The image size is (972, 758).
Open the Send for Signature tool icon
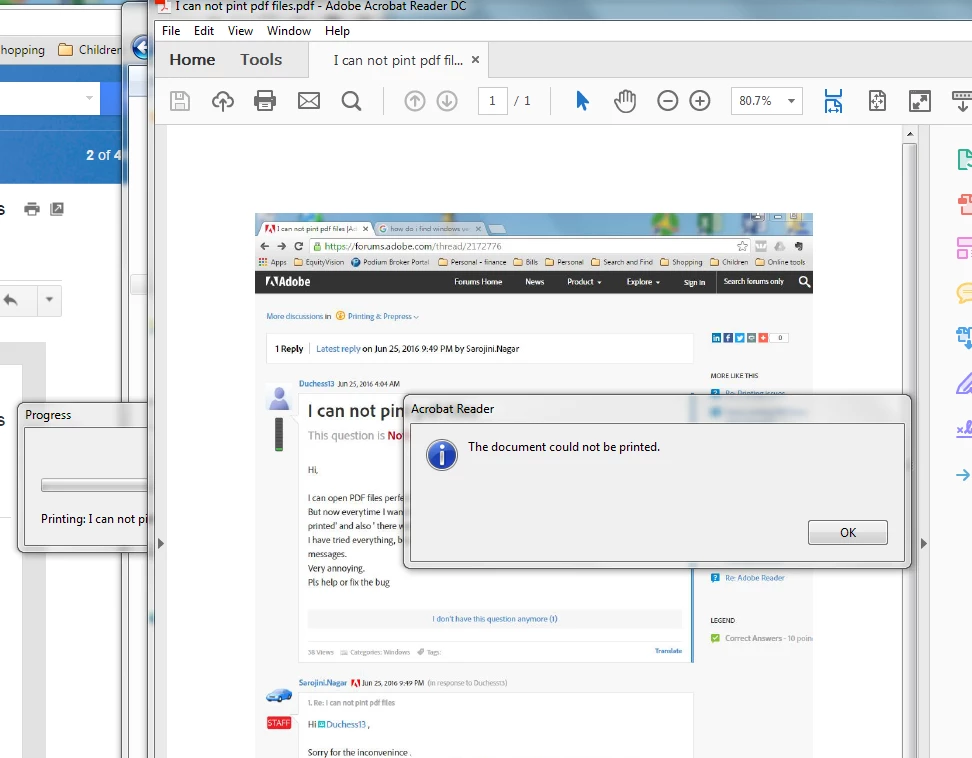click(x=964, y=428)
